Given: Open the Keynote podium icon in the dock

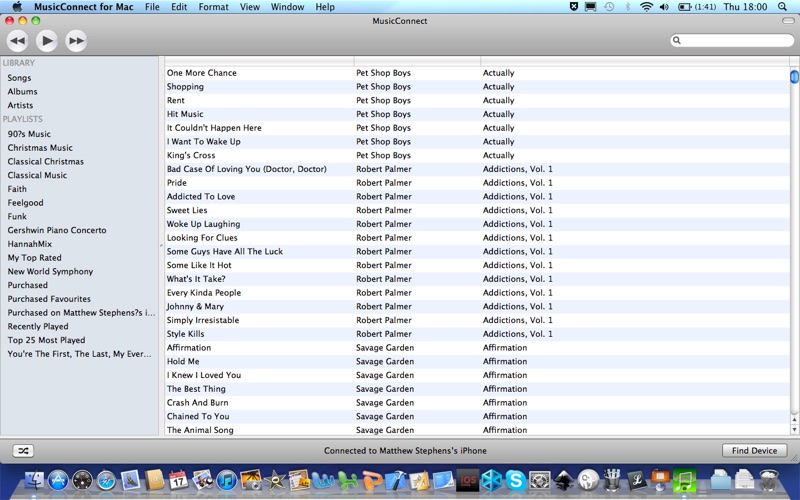Looking at the screenshot, I should point(660,480).
